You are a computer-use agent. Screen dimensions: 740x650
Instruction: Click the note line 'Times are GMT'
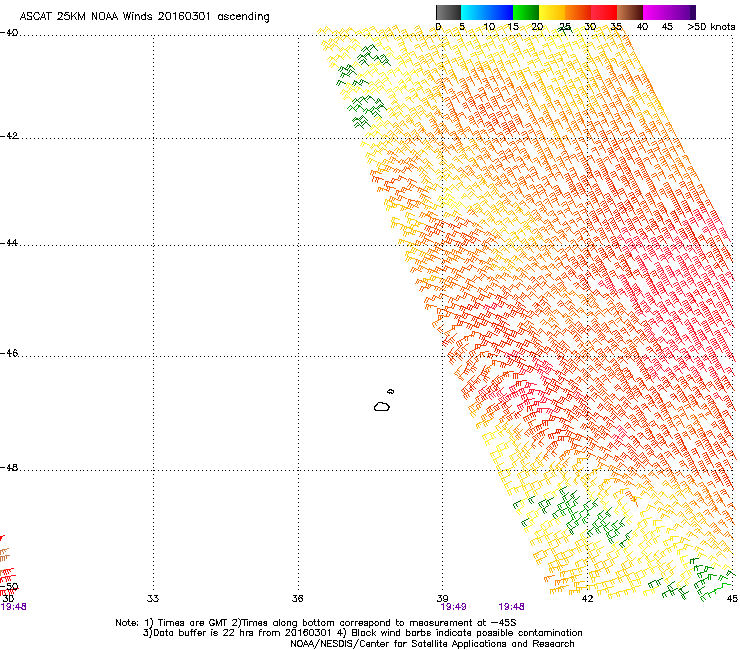coord(194,623)
